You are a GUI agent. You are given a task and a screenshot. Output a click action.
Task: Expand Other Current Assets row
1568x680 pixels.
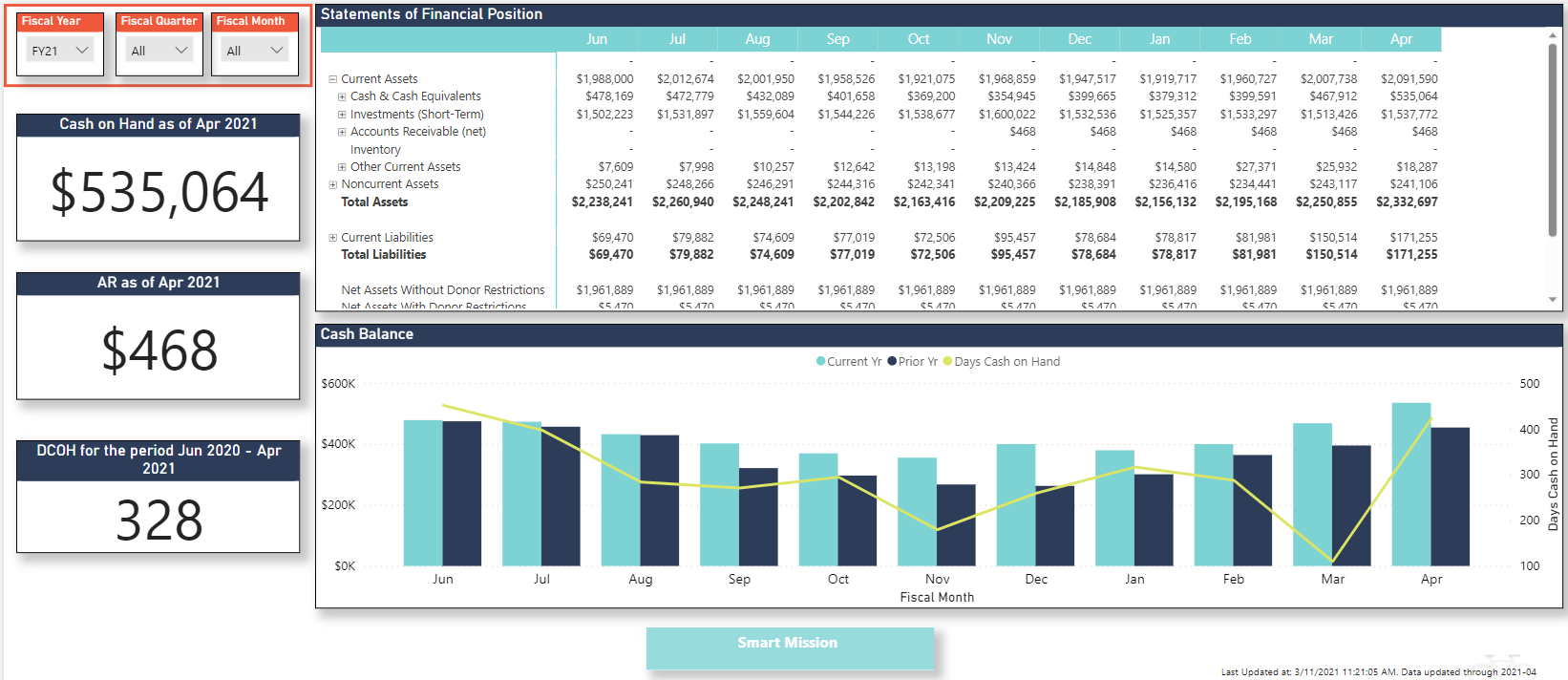click(342, 167)
